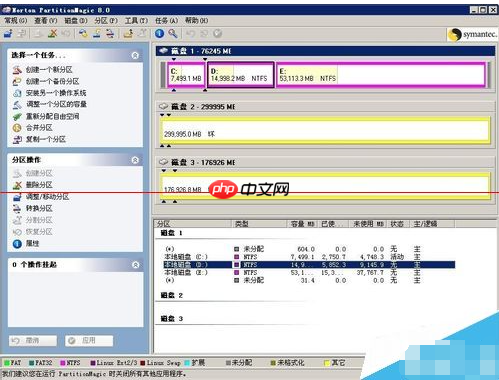Sort by the 主/逻辑 column header
The image size is (499, 380).
pyautogui.click(x=432, y=224)
